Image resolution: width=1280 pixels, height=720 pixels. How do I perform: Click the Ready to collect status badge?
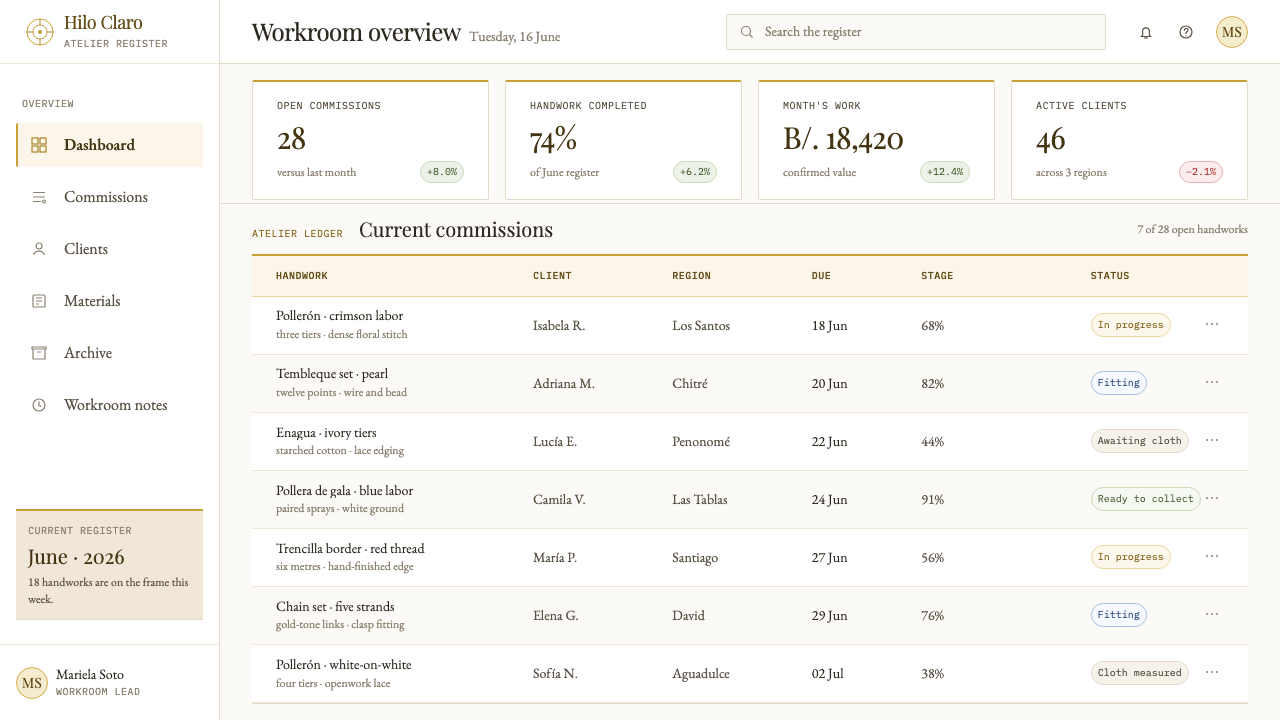tap(1145, 499)
